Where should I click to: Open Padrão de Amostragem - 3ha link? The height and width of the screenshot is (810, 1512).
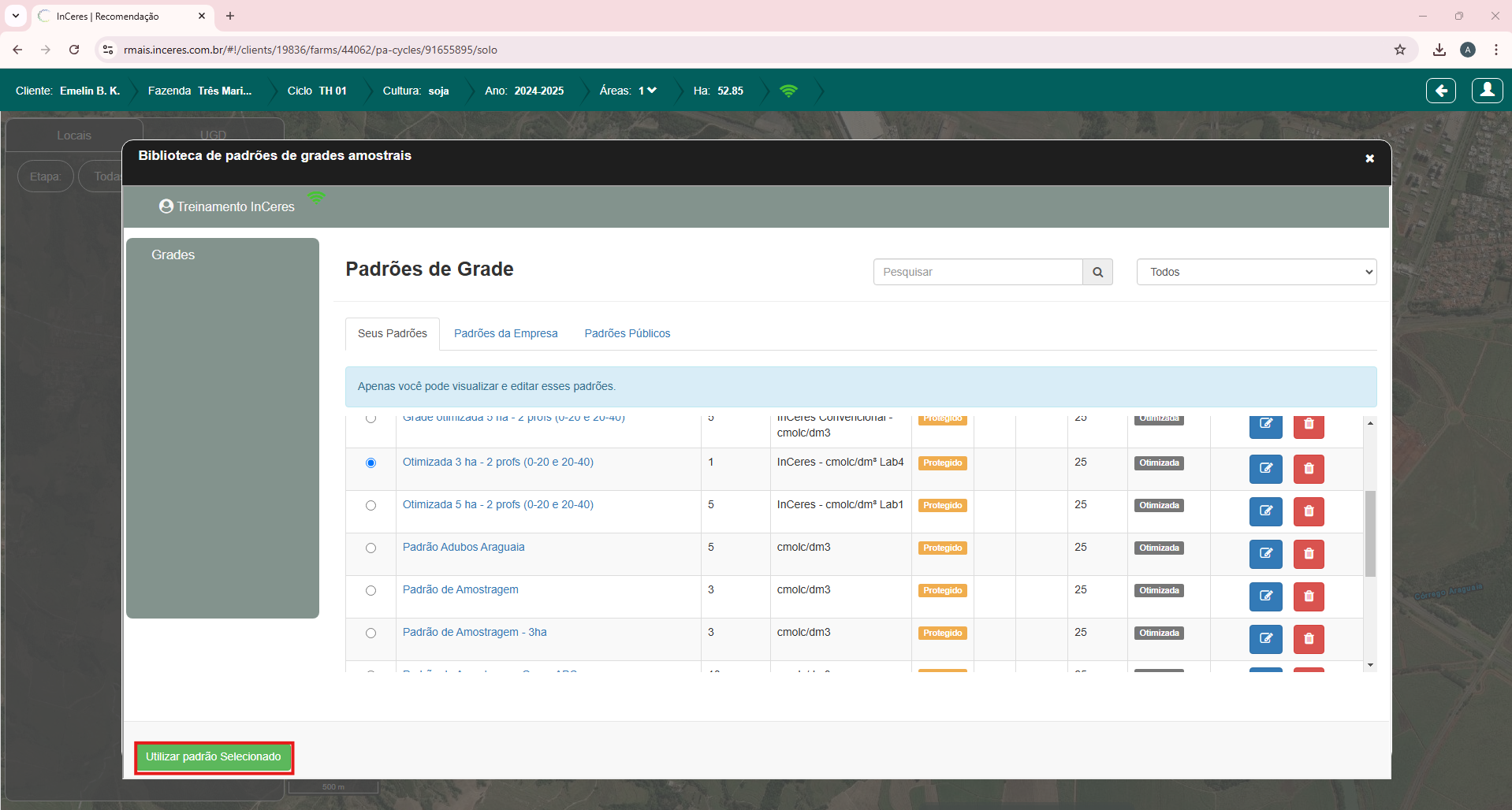(x=475, y=632)
